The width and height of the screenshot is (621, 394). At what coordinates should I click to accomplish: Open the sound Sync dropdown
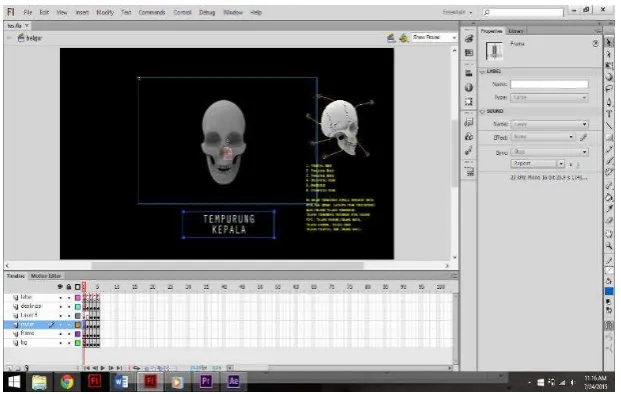549,152
